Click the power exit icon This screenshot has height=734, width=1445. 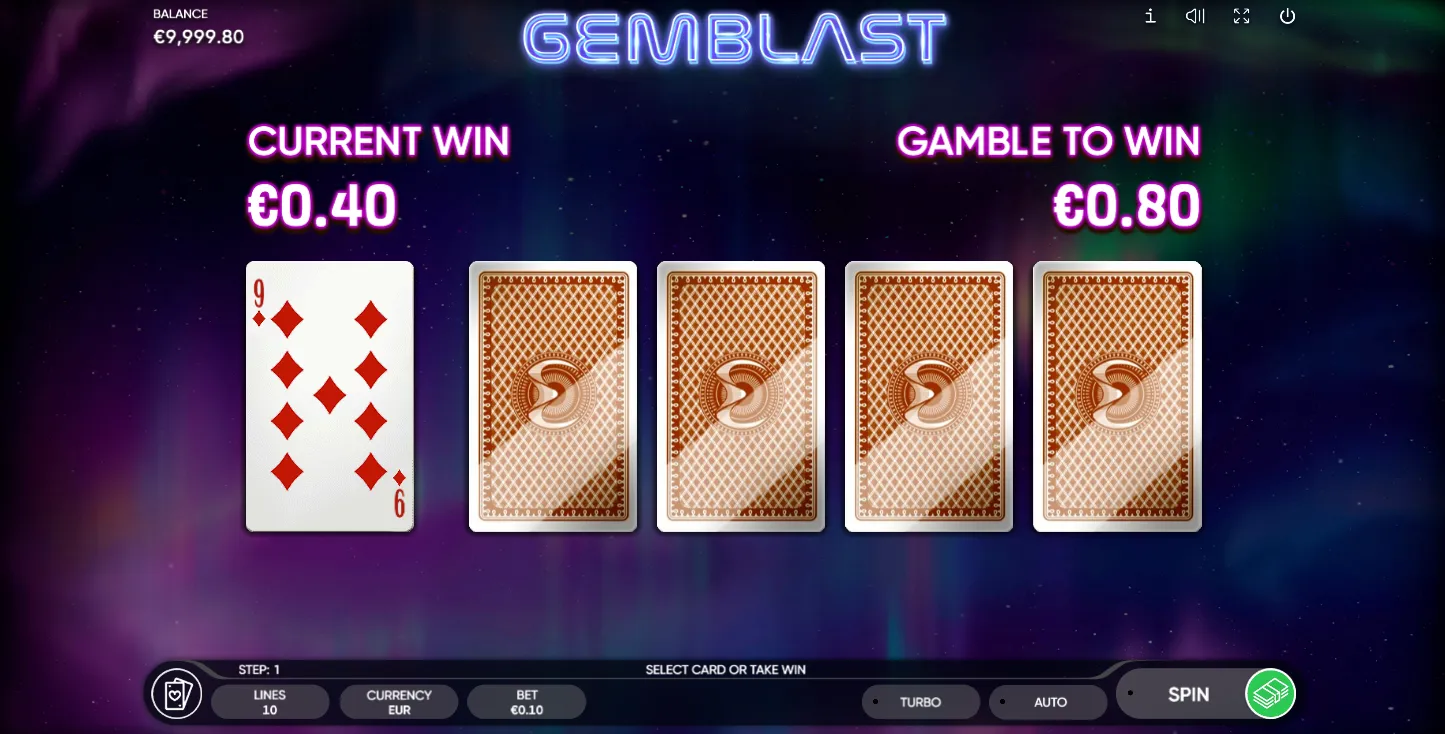[1287, 16]
